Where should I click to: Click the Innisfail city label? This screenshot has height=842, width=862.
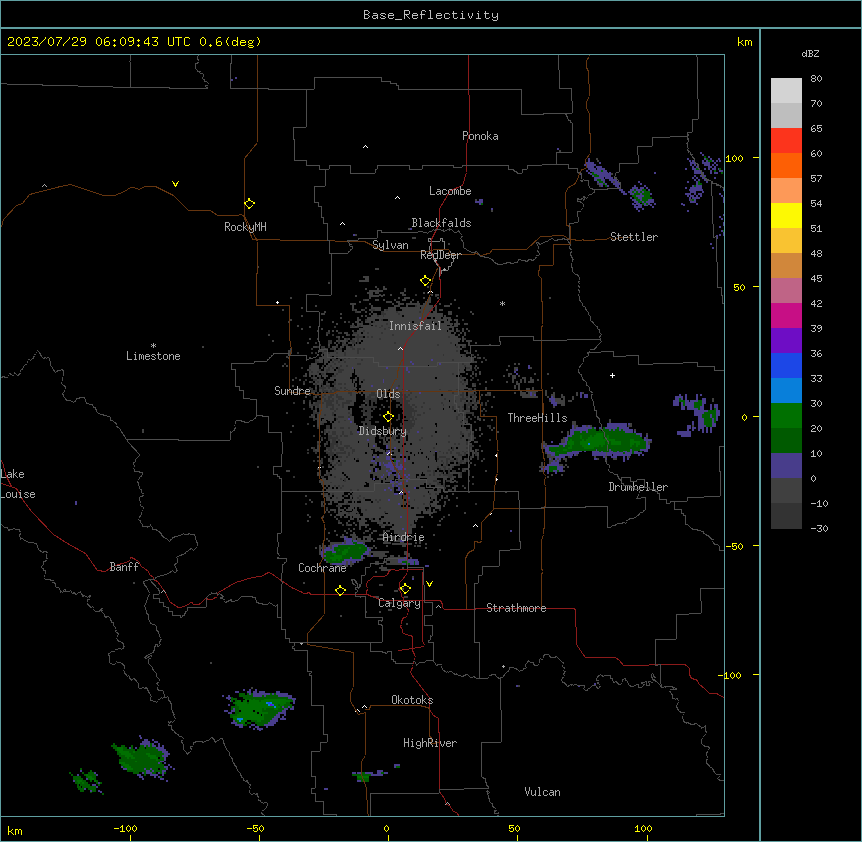[415, 326]
